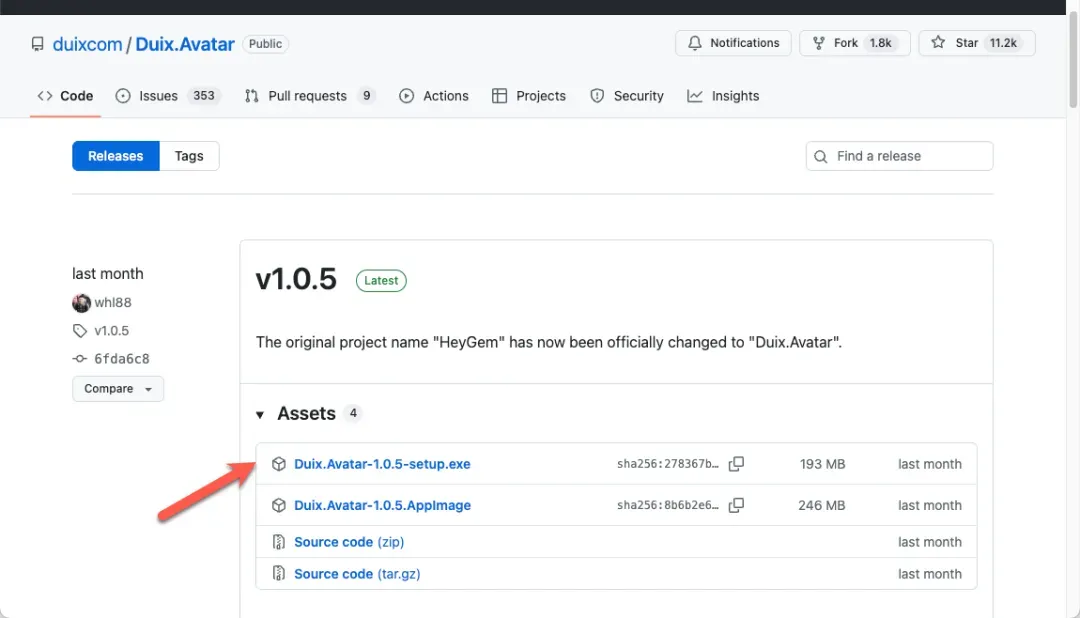Click the commit 6fda6c8 link
Viewport: 1080px width, 618px height.
point(121,359)
